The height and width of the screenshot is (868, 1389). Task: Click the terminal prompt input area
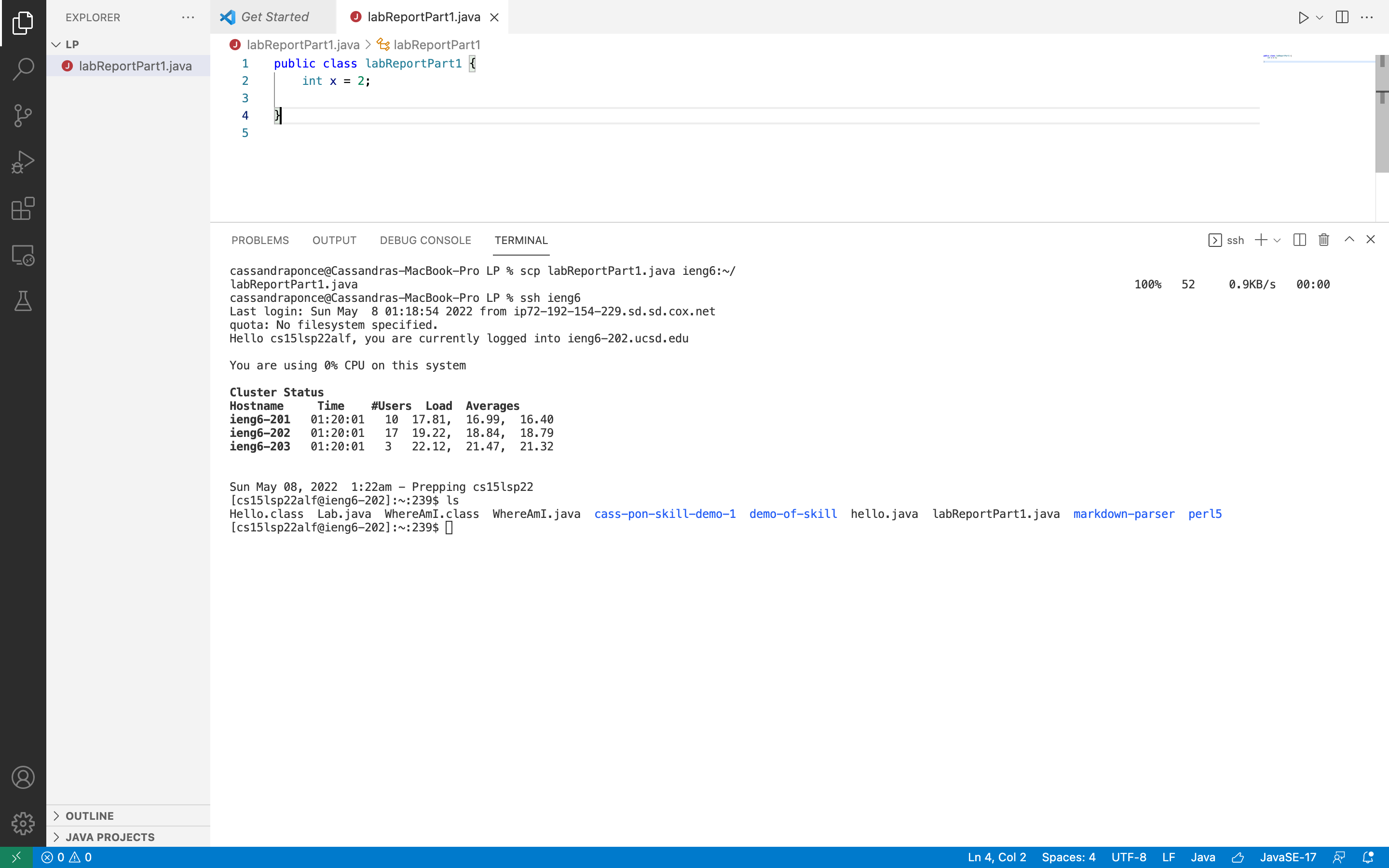[449, 528]
